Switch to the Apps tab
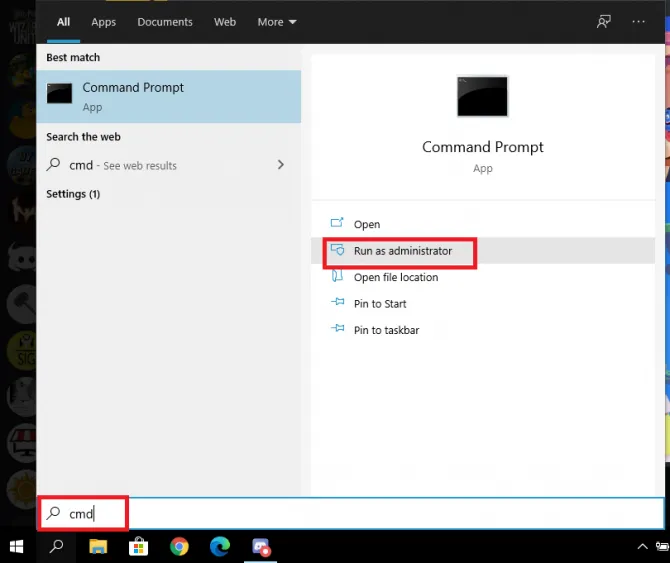Screen dimensions: 670x563 pos(104,21)
